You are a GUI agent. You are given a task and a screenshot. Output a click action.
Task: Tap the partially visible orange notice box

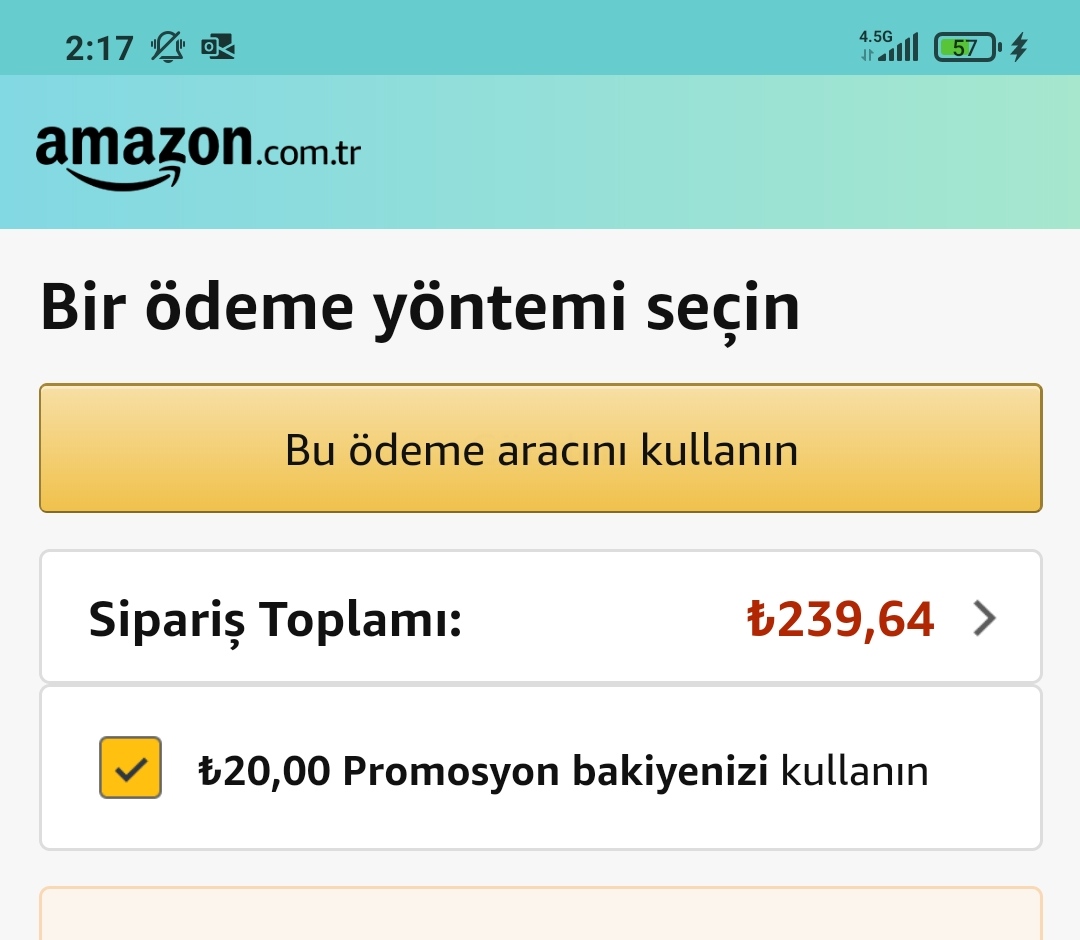coord(541,914)
